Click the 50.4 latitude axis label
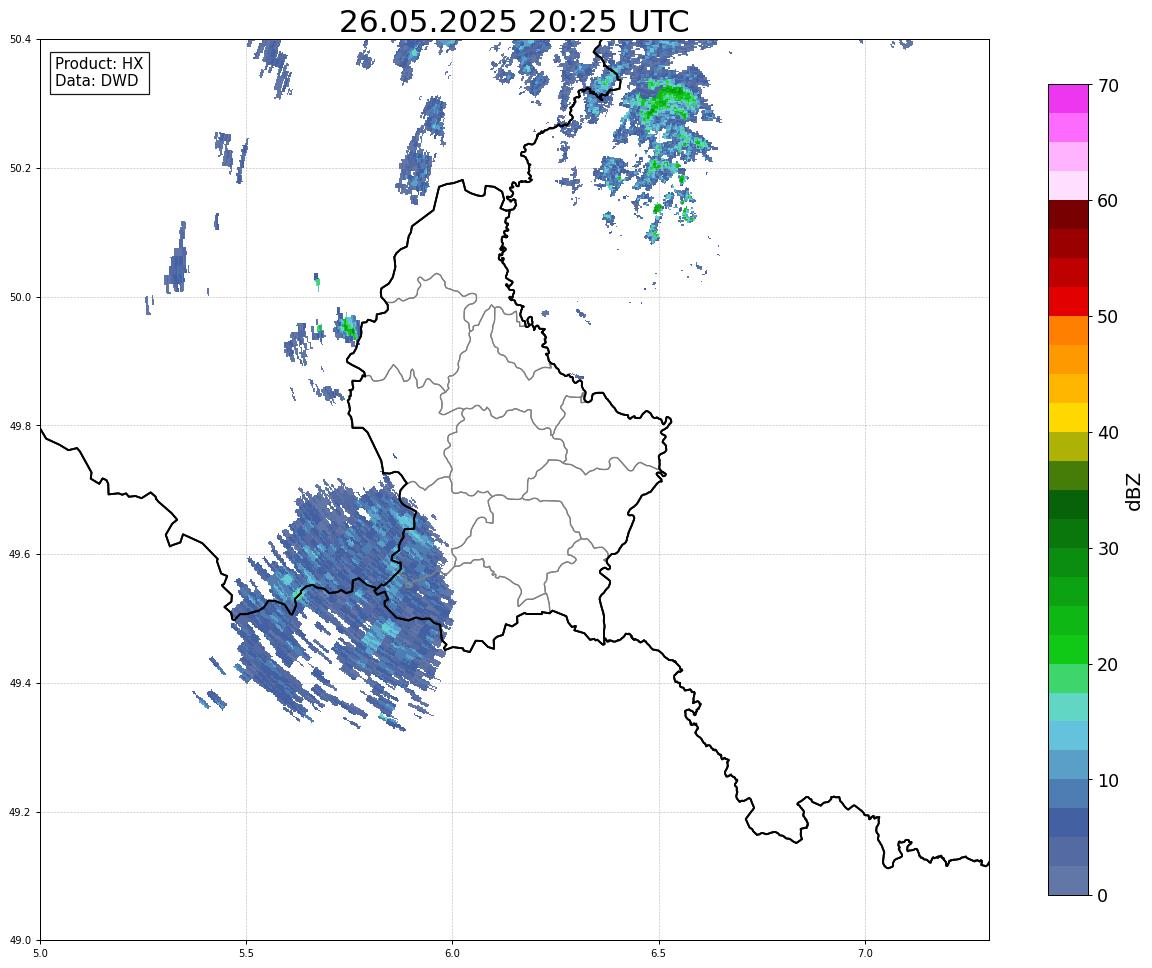Screen dimensions: 1152x968 pyautogui.click(x=21, y=40)
